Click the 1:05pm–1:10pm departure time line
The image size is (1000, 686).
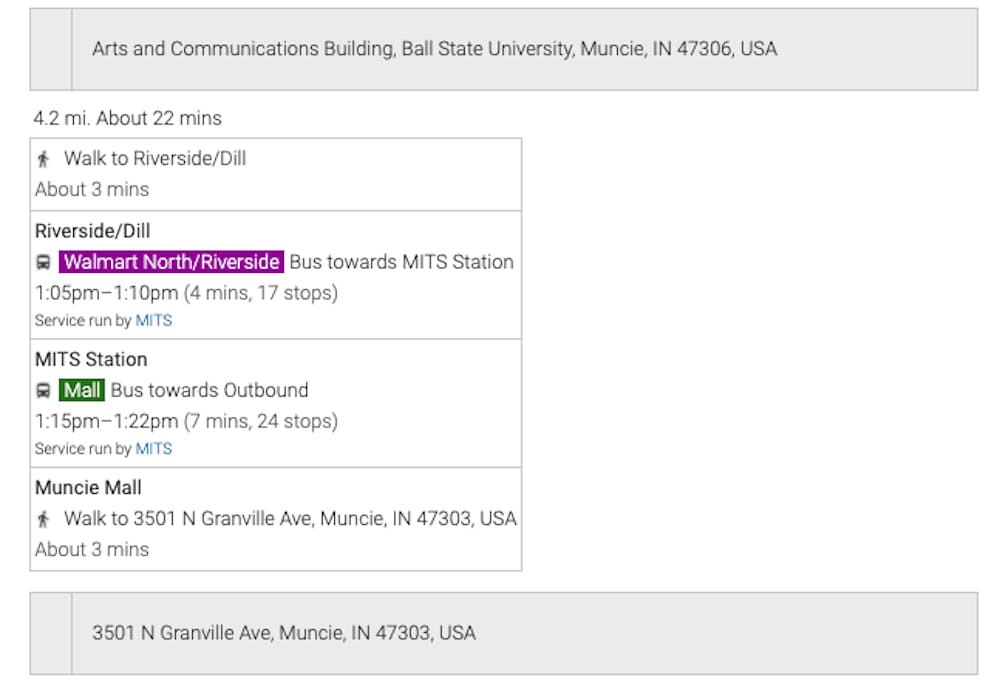(186, 293)
